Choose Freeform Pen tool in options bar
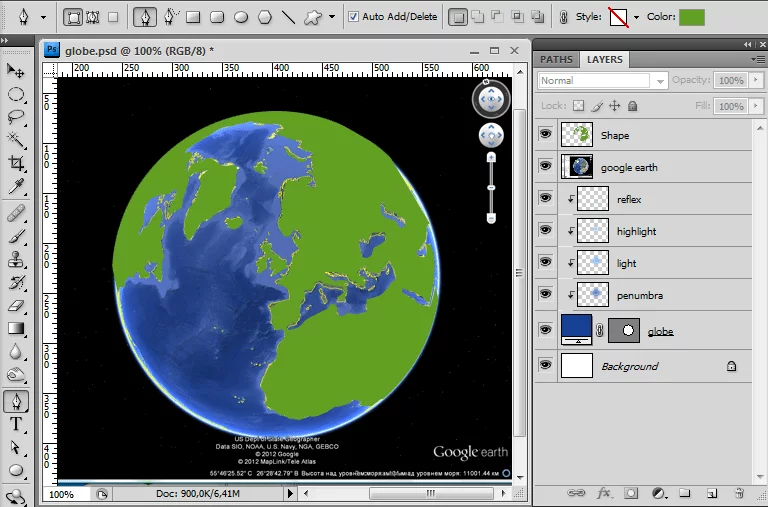Screen dimensions: 768x507 [x=169, y=18]
